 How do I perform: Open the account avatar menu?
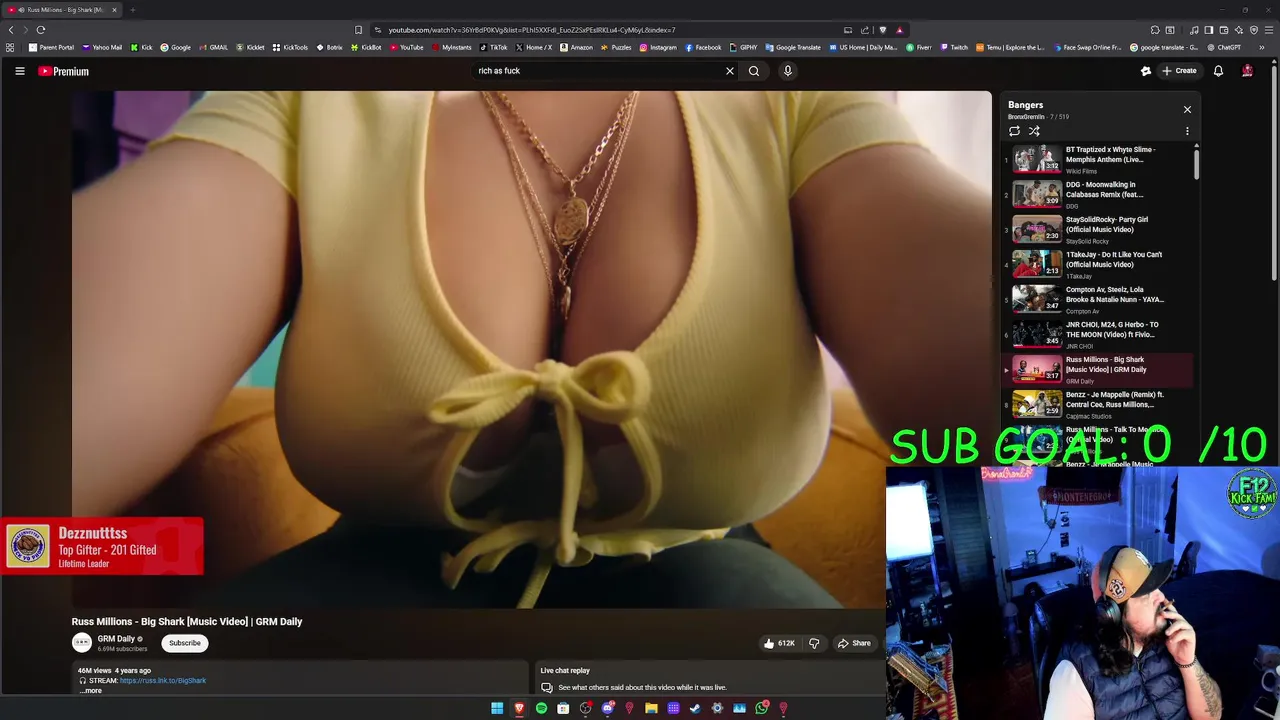[1247, 71]
